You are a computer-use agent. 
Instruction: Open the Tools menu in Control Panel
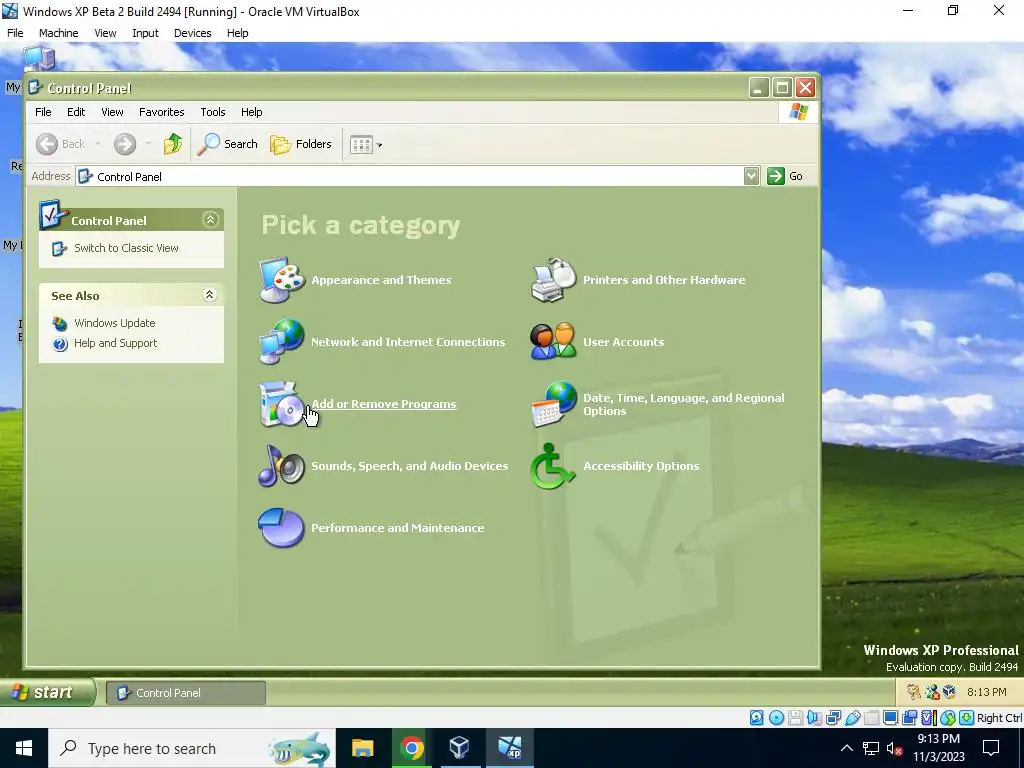(213, 112)
